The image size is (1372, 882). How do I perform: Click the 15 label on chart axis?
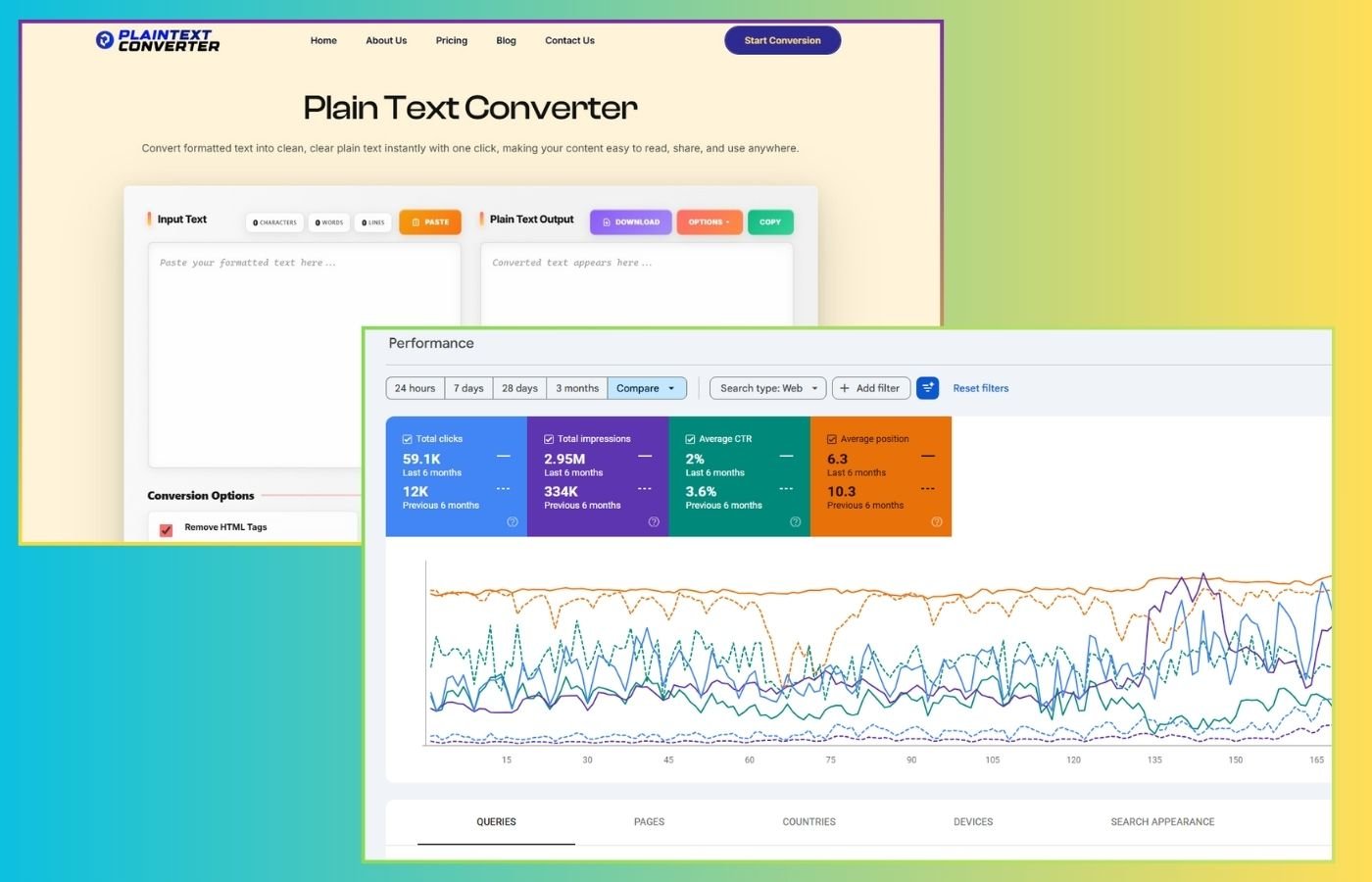point(507,759)
